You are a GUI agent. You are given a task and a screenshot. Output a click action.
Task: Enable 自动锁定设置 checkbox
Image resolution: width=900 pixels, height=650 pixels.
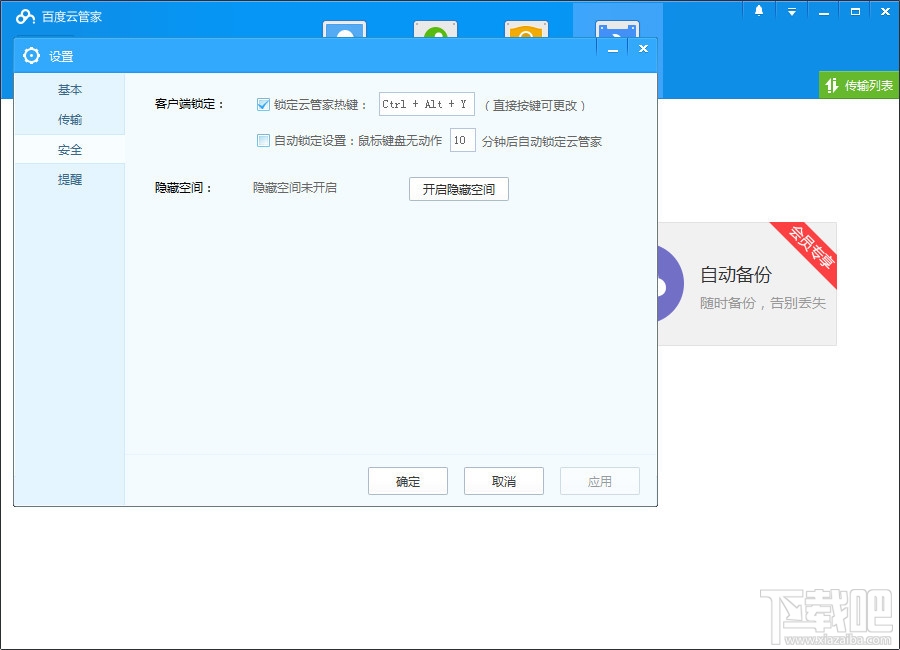(x=263, y=140)
